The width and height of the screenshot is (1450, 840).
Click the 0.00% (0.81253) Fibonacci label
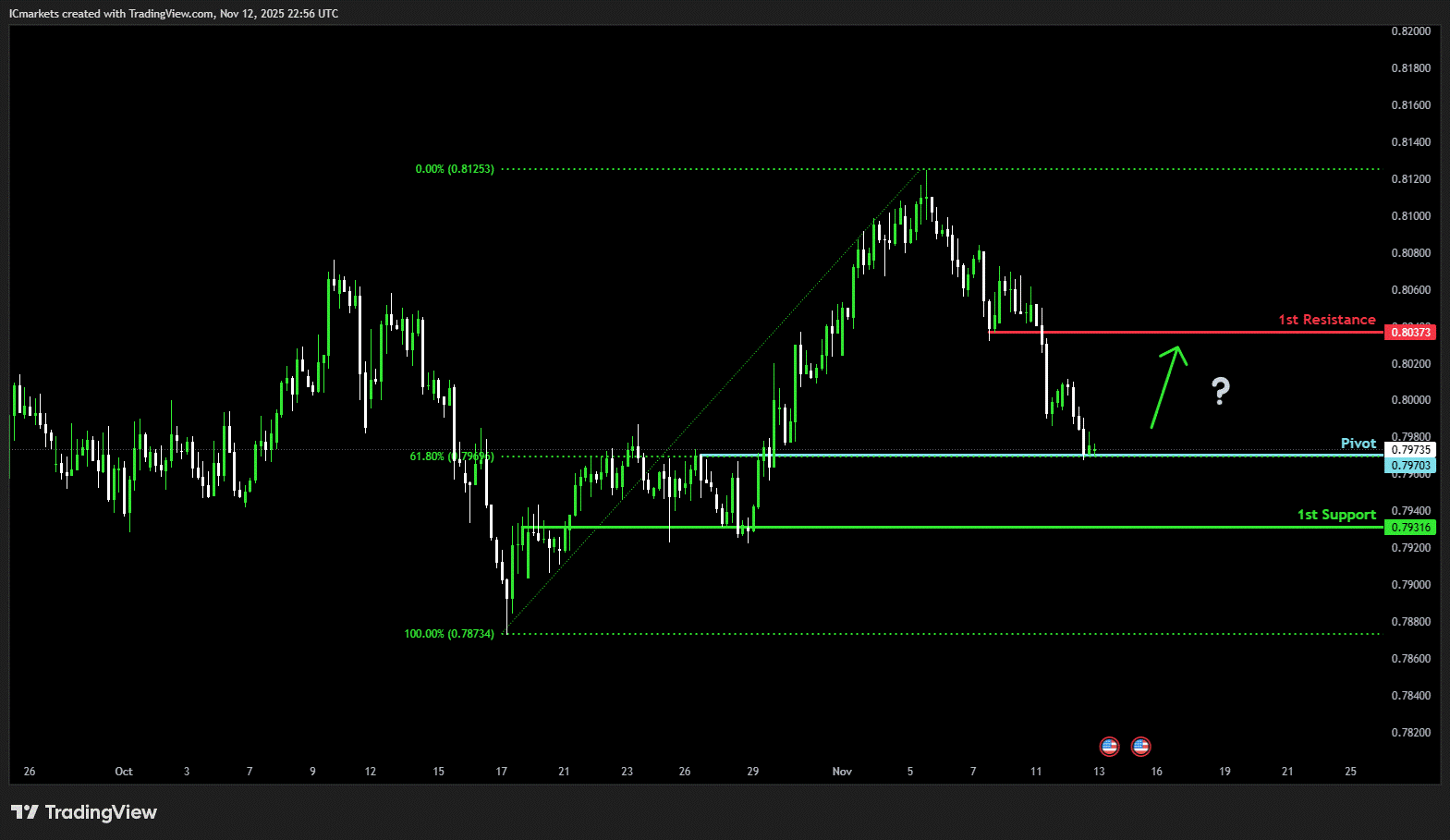(454, 169)
